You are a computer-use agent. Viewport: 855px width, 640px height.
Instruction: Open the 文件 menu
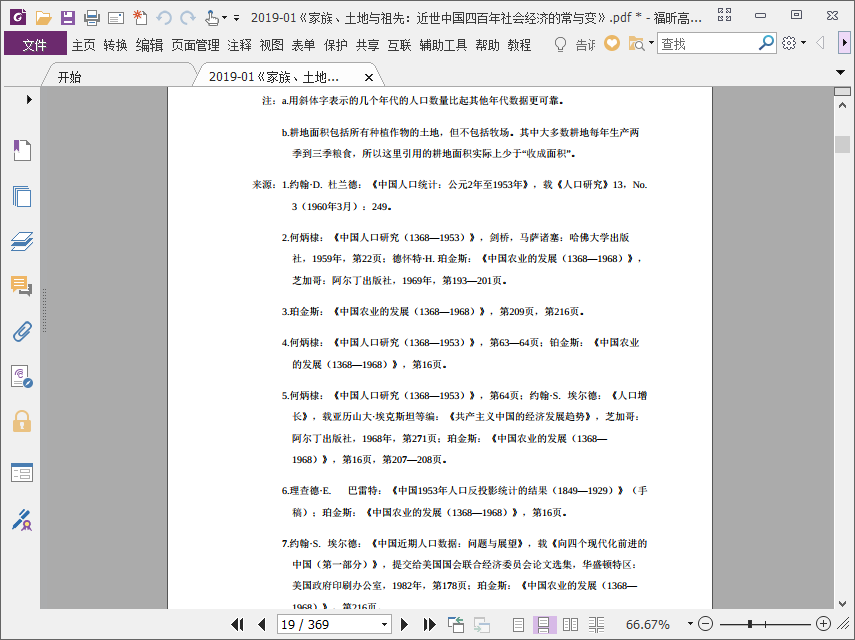[x=35, y=44]
